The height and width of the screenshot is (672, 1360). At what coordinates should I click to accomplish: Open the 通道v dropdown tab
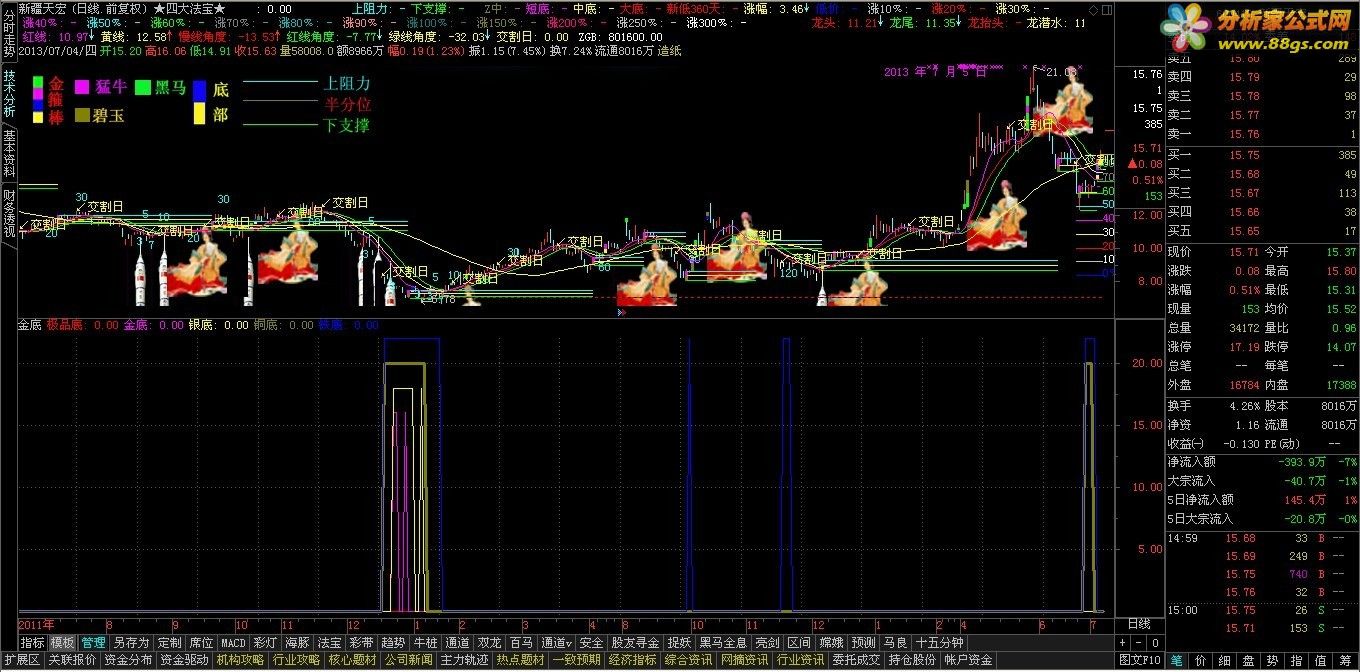(x=557, y=643)
